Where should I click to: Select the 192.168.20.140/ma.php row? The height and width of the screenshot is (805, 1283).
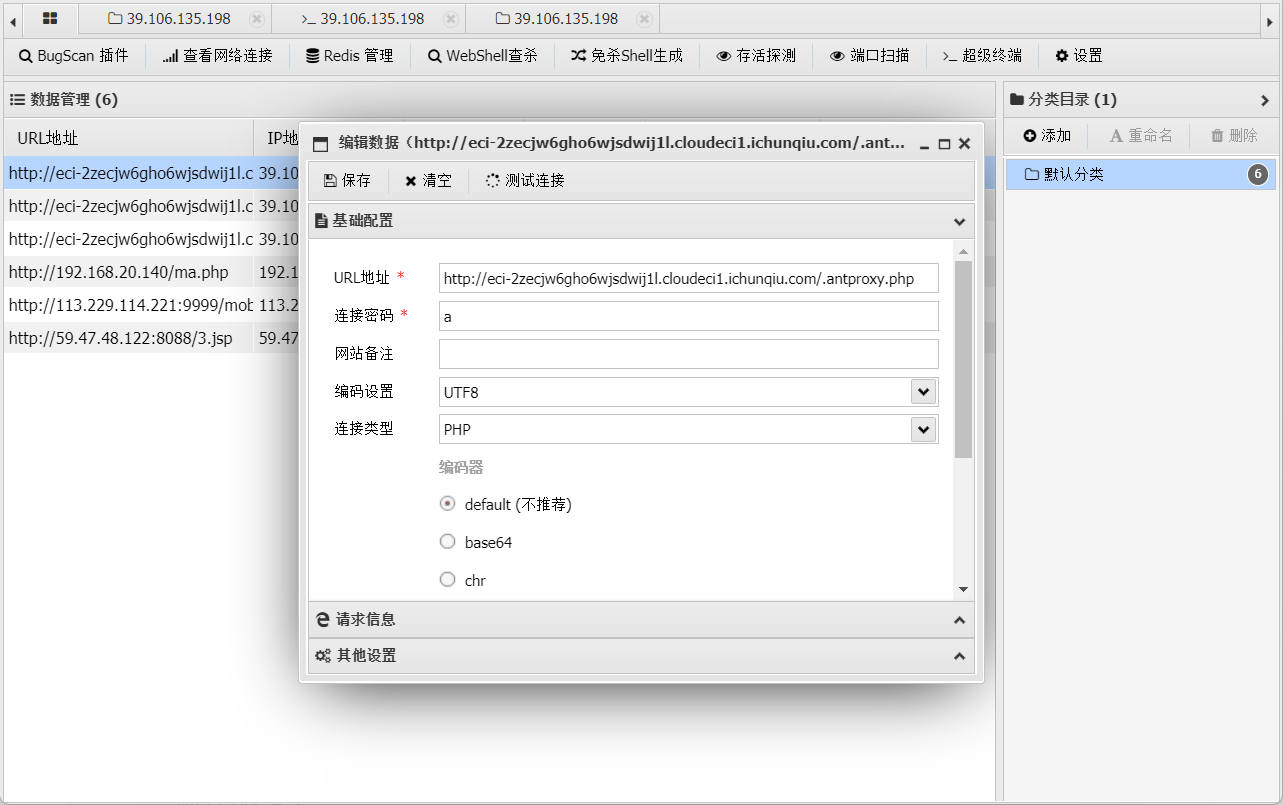point(499,272)
